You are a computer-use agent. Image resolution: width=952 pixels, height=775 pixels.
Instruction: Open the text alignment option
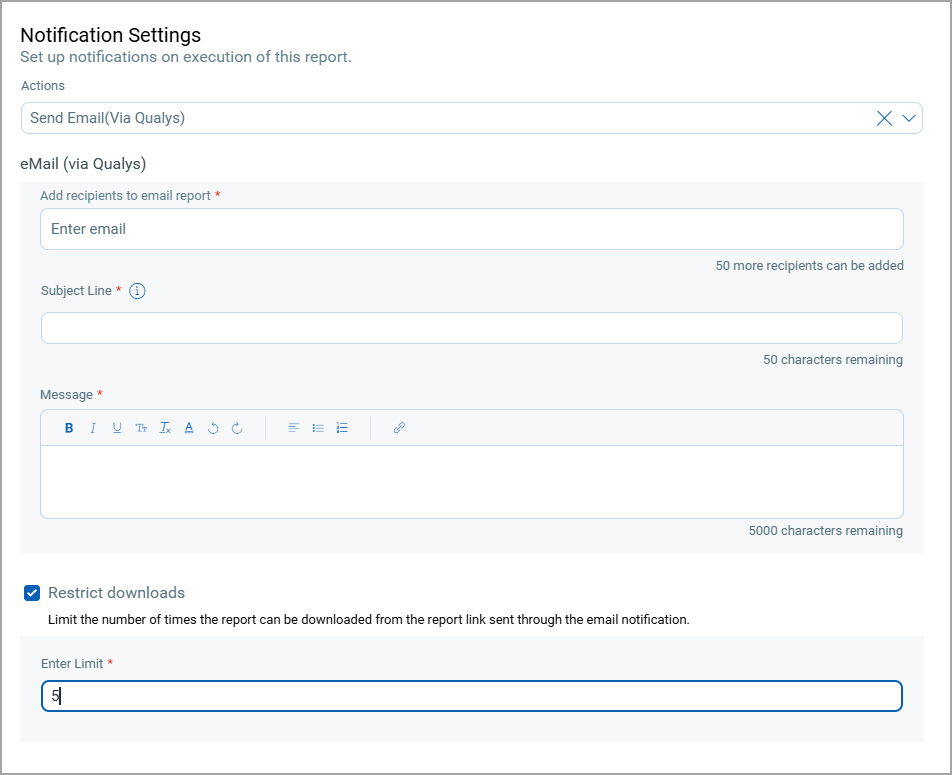[x=292, y=427]
